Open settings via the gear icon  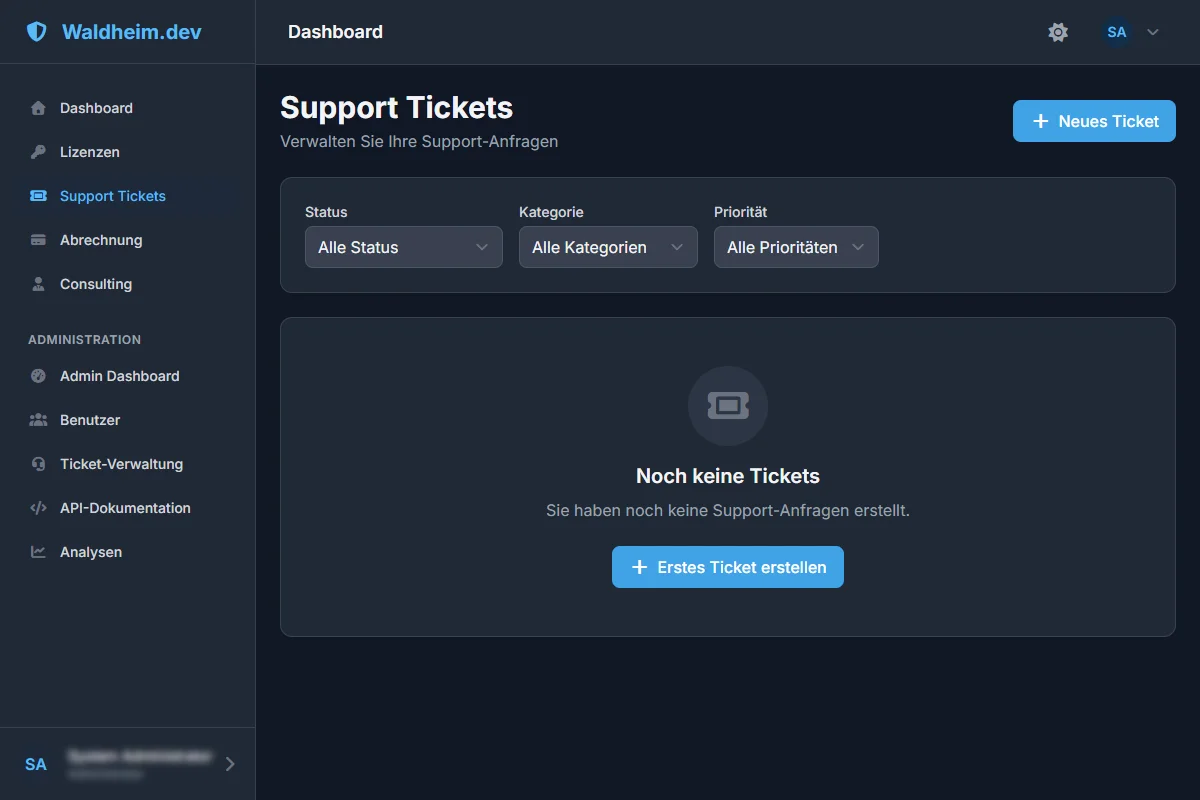[x=1058, y=32]
